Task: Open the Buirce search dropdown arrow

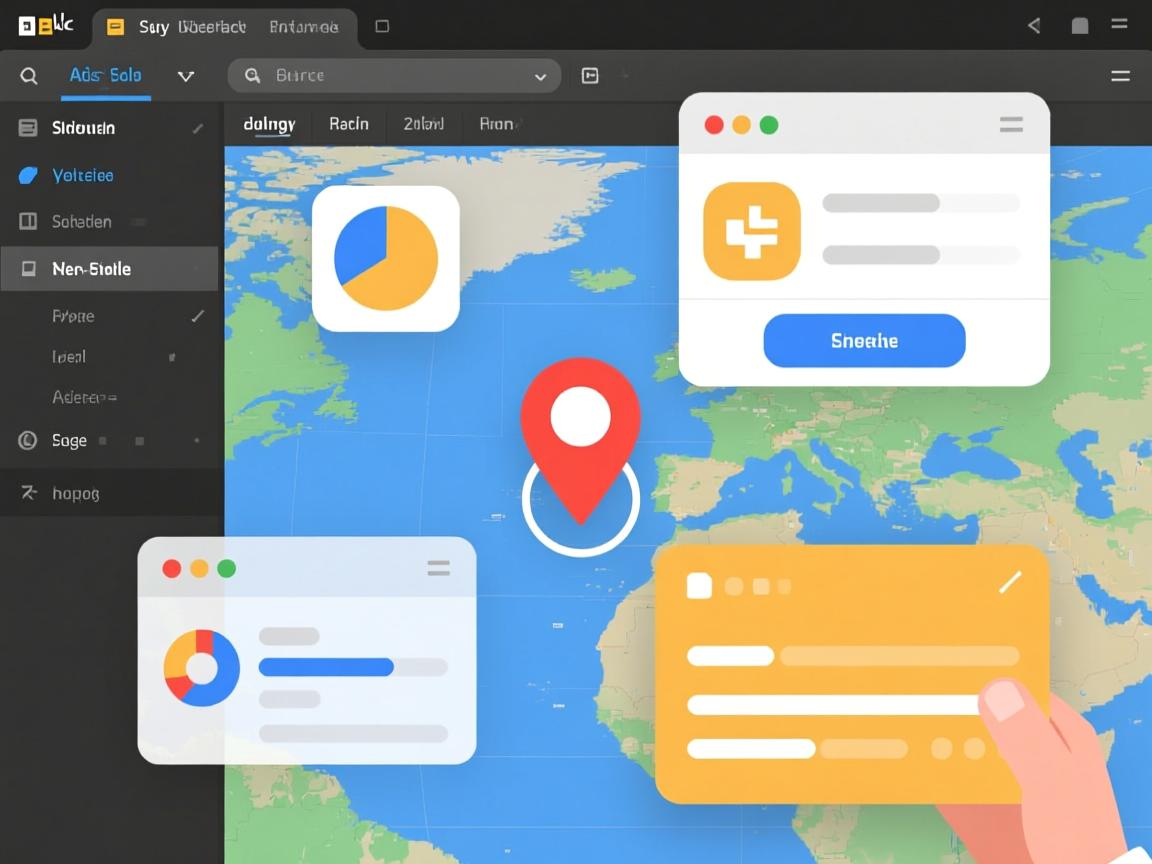Action: [x=540, y=76]
